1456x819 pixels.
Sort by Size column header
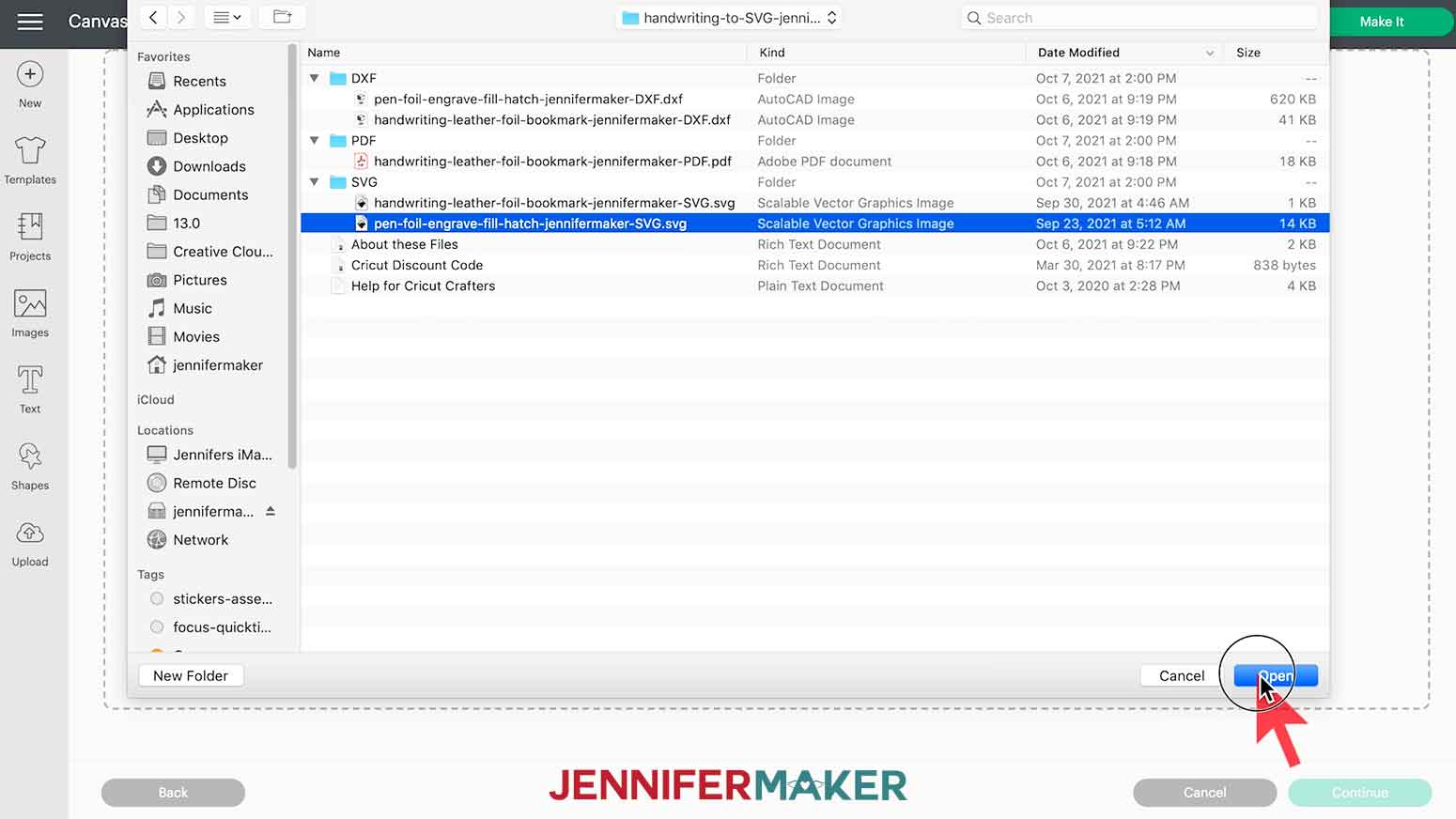1278,53
